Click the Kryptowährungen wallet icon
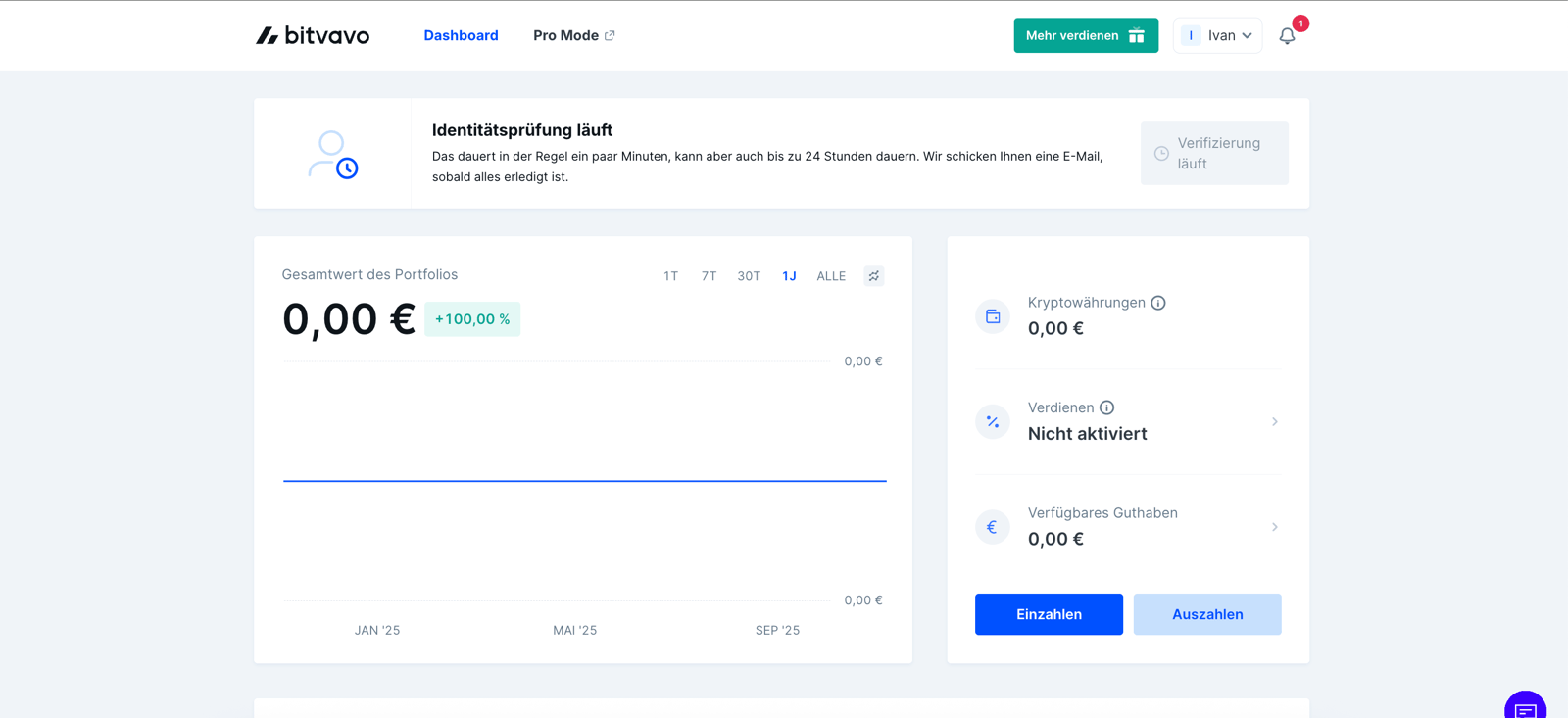 [x=993, y=316]
